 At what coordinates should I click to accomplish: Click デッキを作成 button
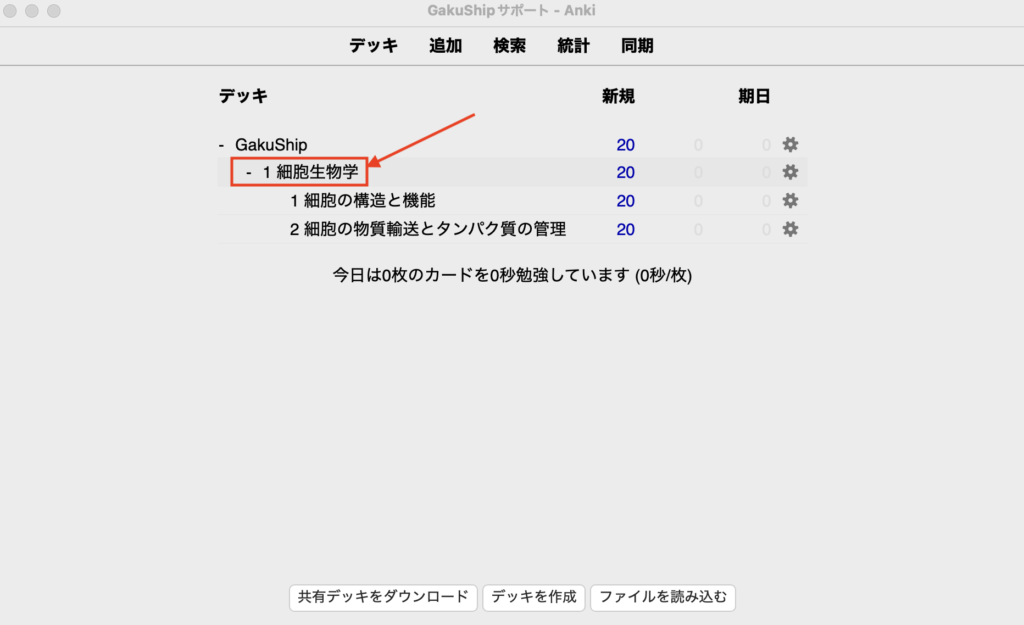[x=534, y=597]
